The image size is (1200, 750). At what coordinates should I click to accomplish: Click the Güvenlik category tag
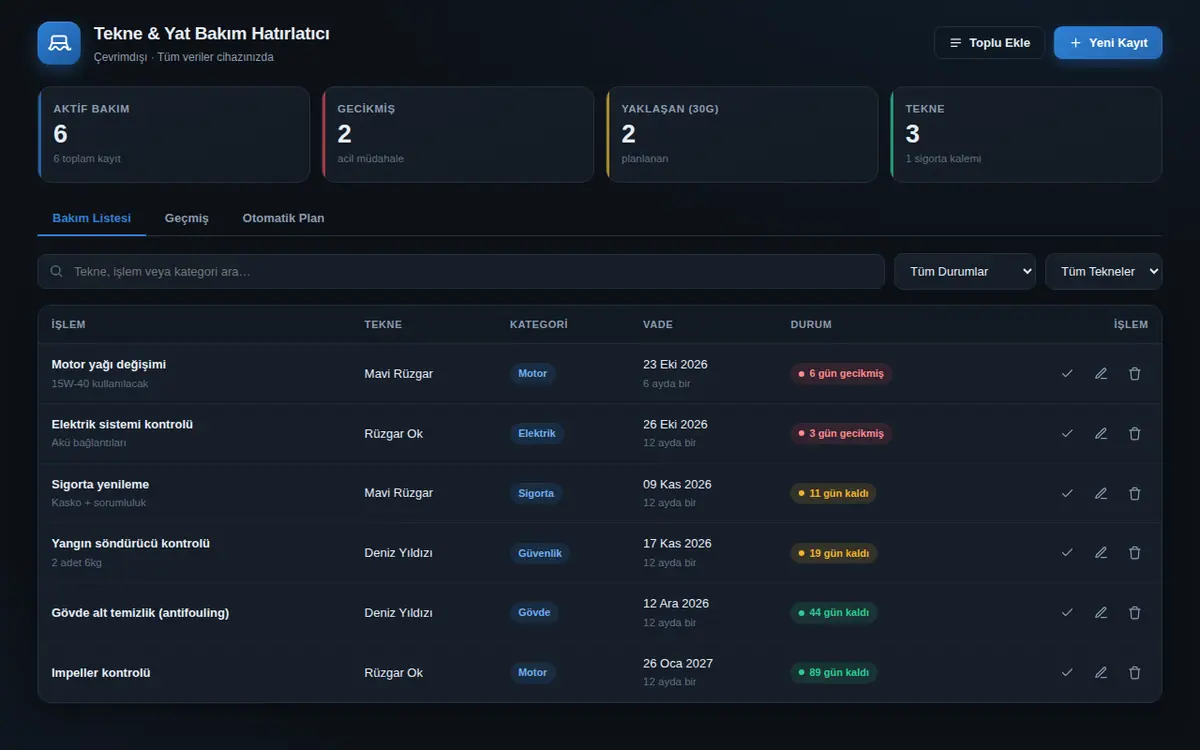click(540, 553)
